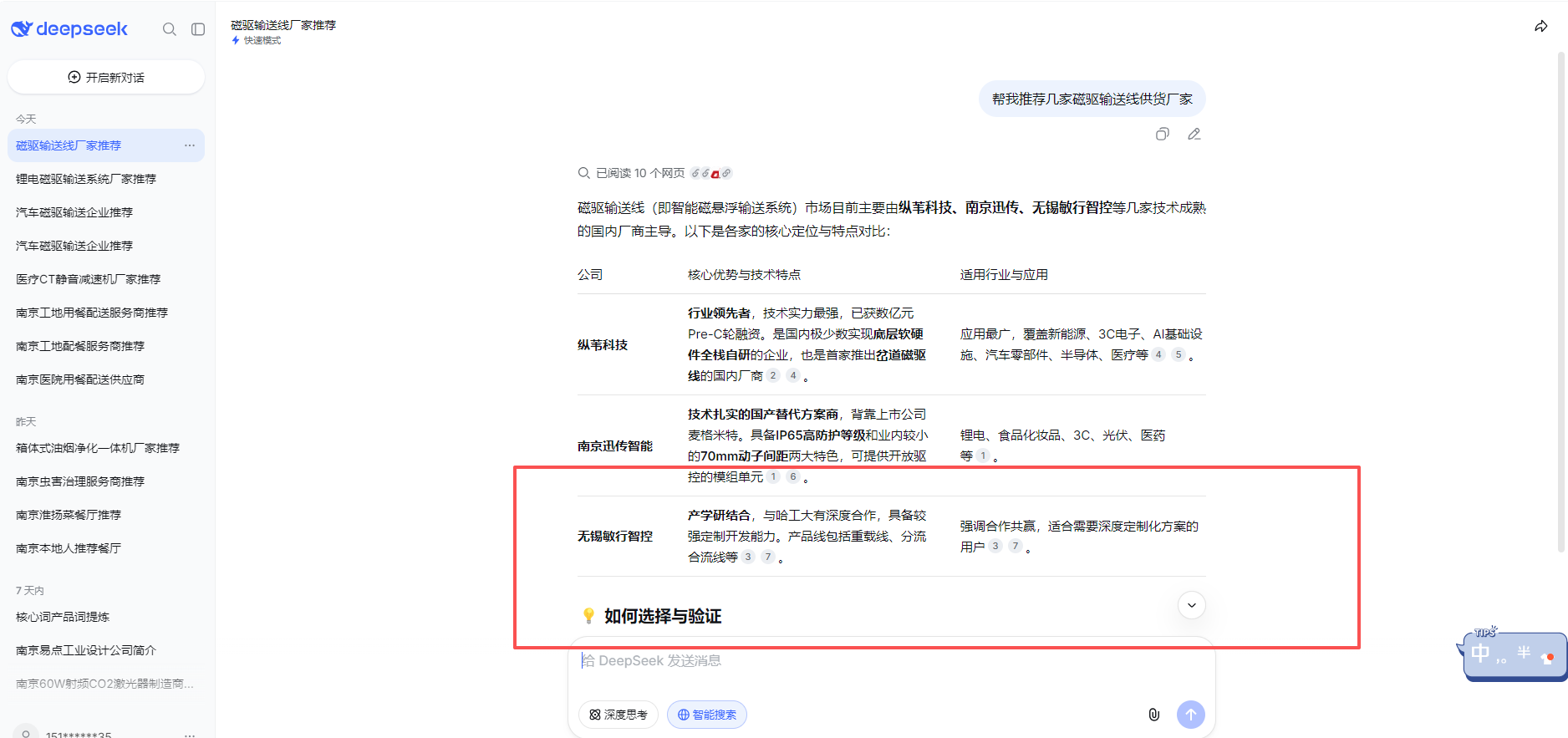Click the IME 中 language toggle
Viewport: 1568px width, 738px height.
(1480, 654)
